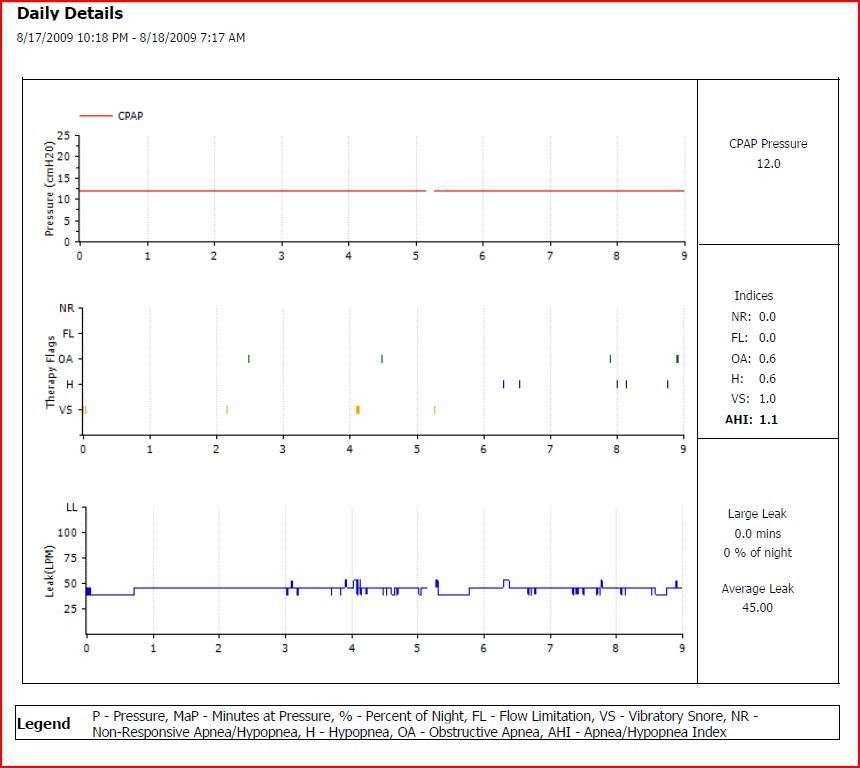The width and height of the screenshot is (860, 768).
Task: Click the Large Leak 0.0 mins reading
Action: [x=757, y=534]
